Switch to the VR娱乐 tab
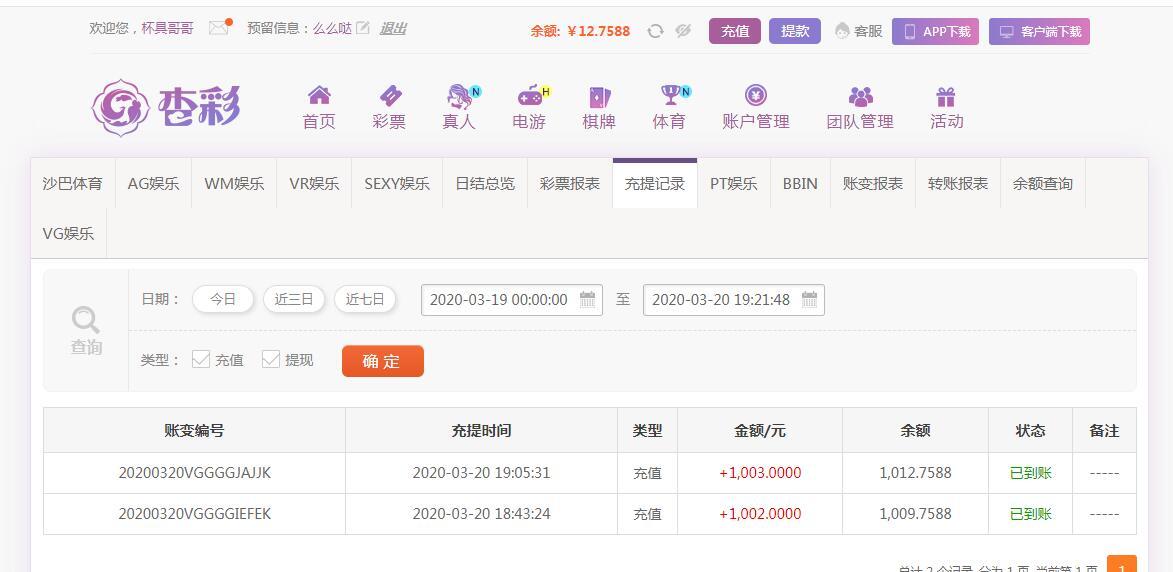Viewport: 1173px width, 572px height. click(x=314, y=183)
